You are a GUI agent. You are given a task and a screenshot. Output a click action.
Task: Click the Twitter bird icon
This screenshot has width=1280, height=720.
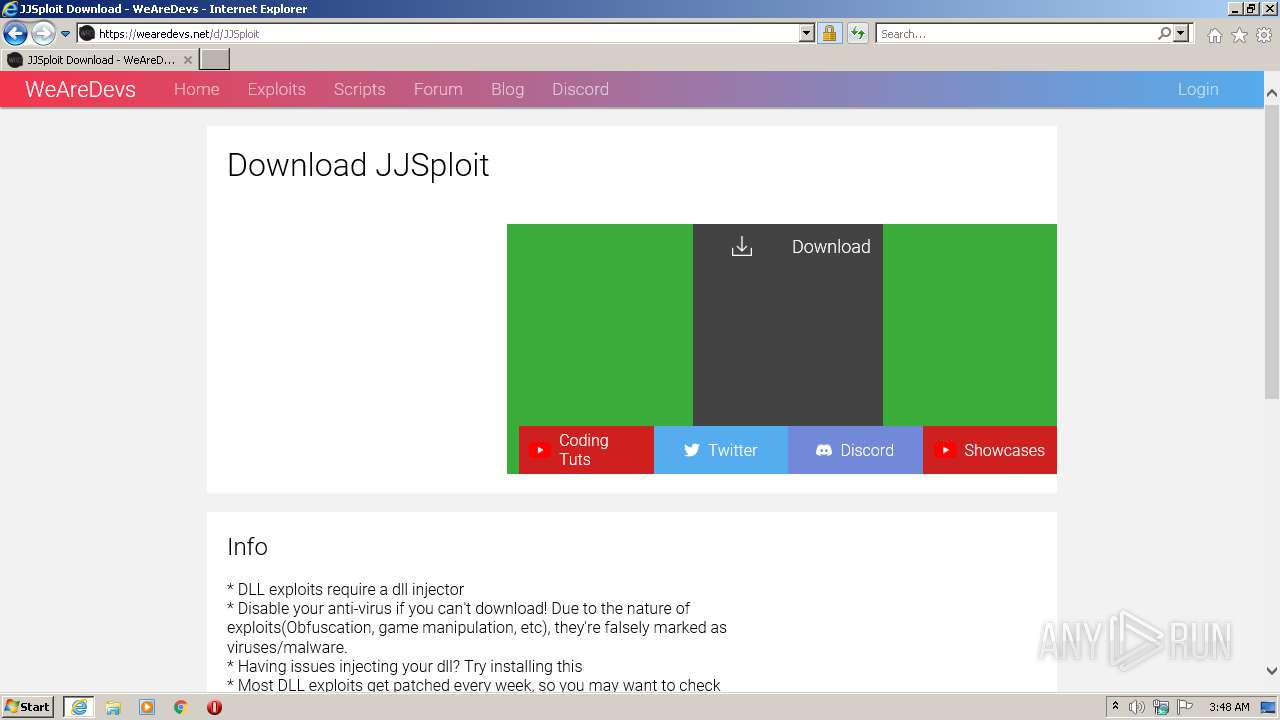(x=691, y=450)
